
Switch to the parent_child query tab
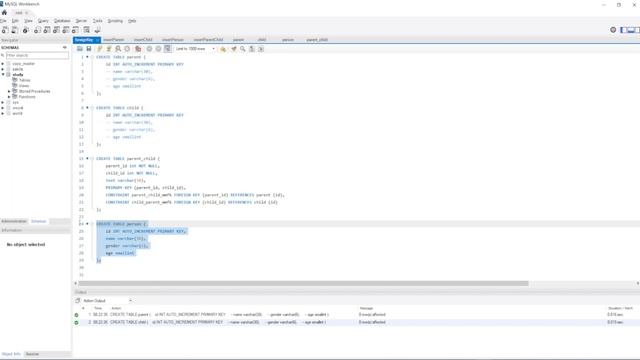coord(317,40)
